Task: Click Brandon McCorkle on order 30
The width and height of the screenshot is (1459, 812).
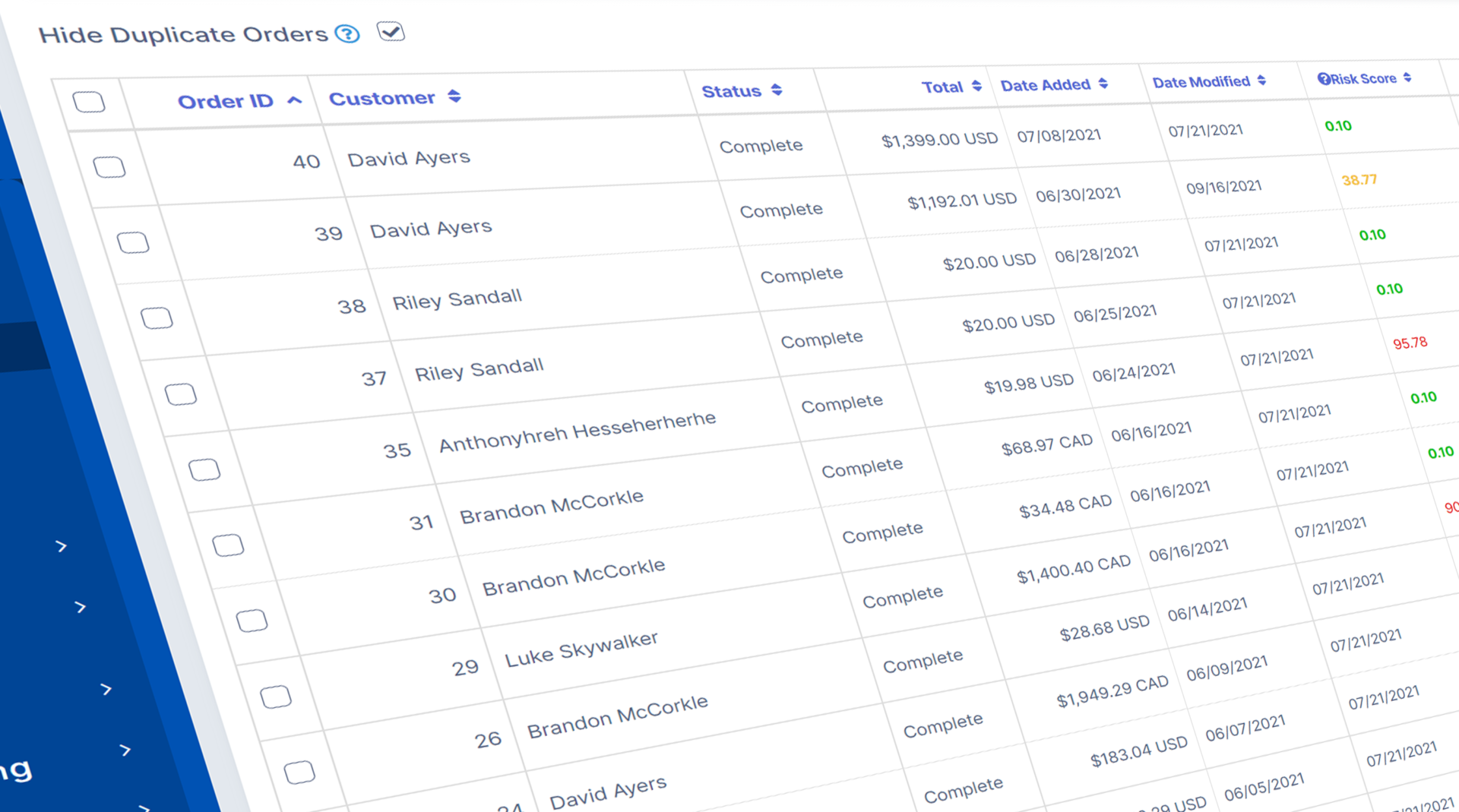Action: [574, 577]
